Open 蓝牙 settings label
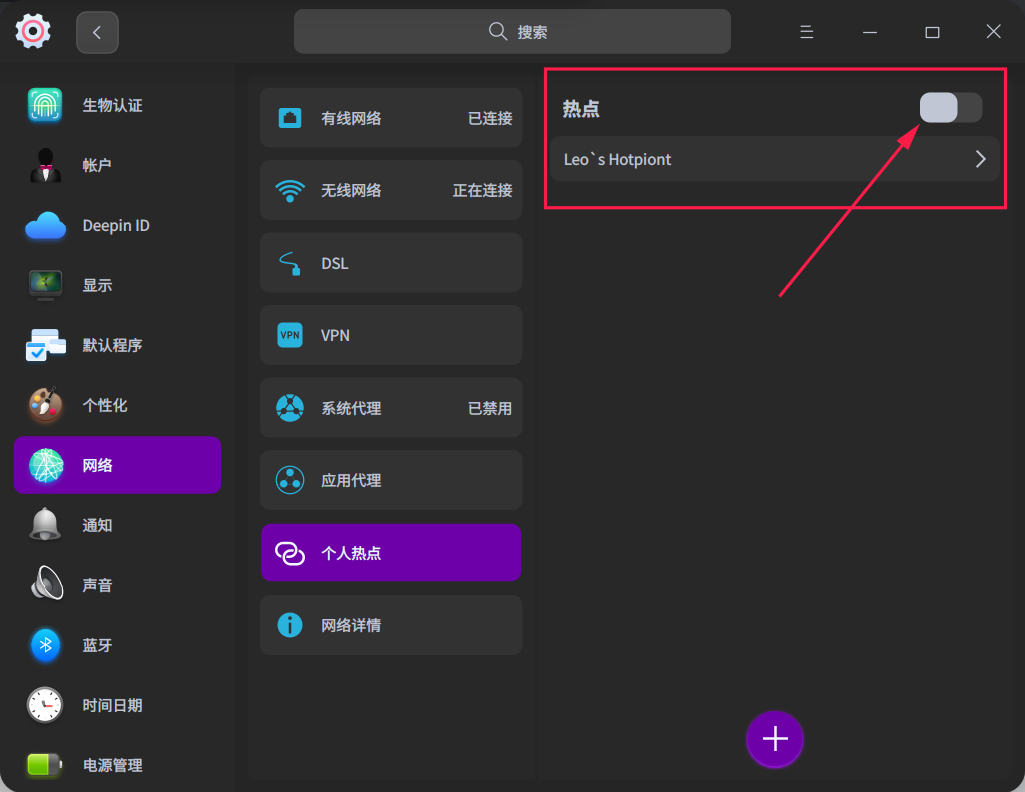Image resolution: width=1025 pixels, height=792 pixels. (x=97, y=645)
